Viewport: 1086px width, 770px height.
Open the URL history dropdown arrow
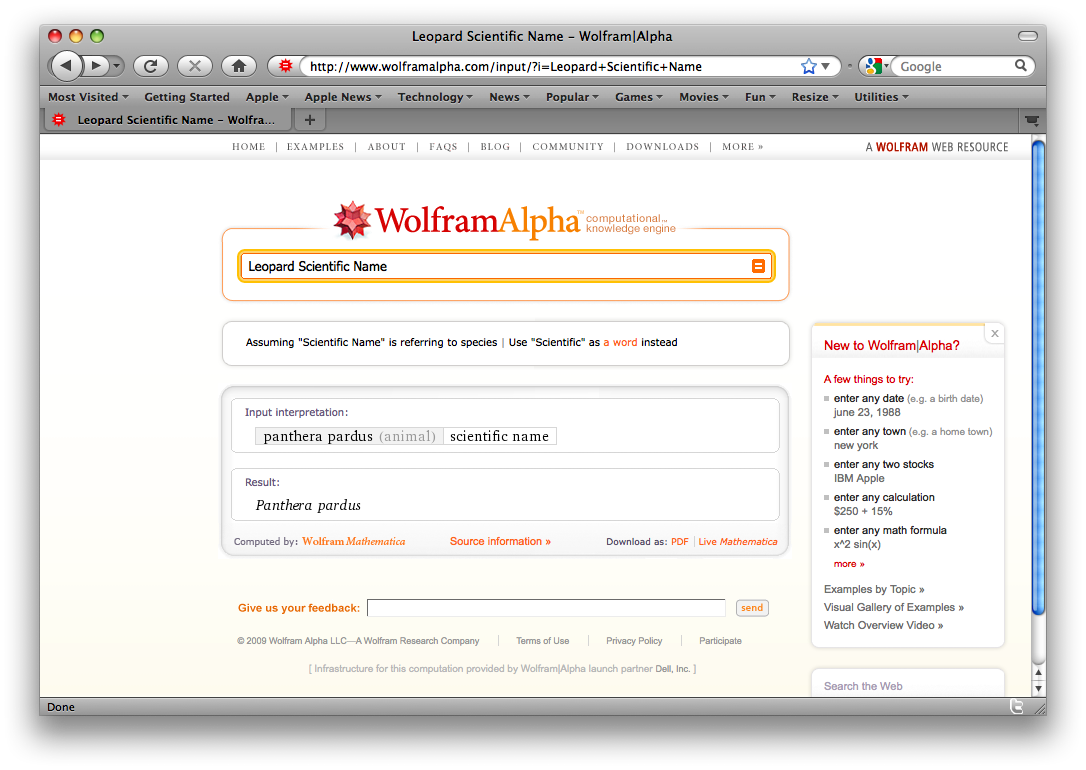826,66
